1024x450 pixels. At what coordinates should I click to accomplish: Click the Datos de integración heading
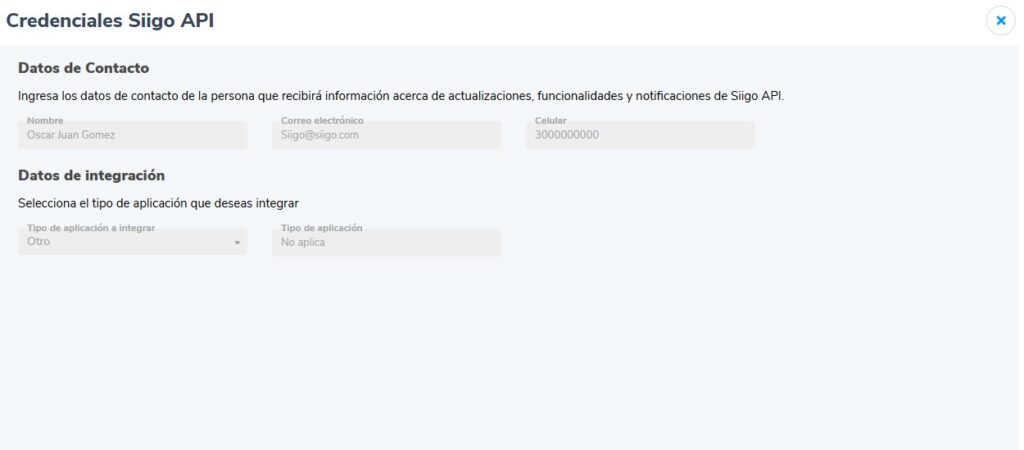pos(91,175)
